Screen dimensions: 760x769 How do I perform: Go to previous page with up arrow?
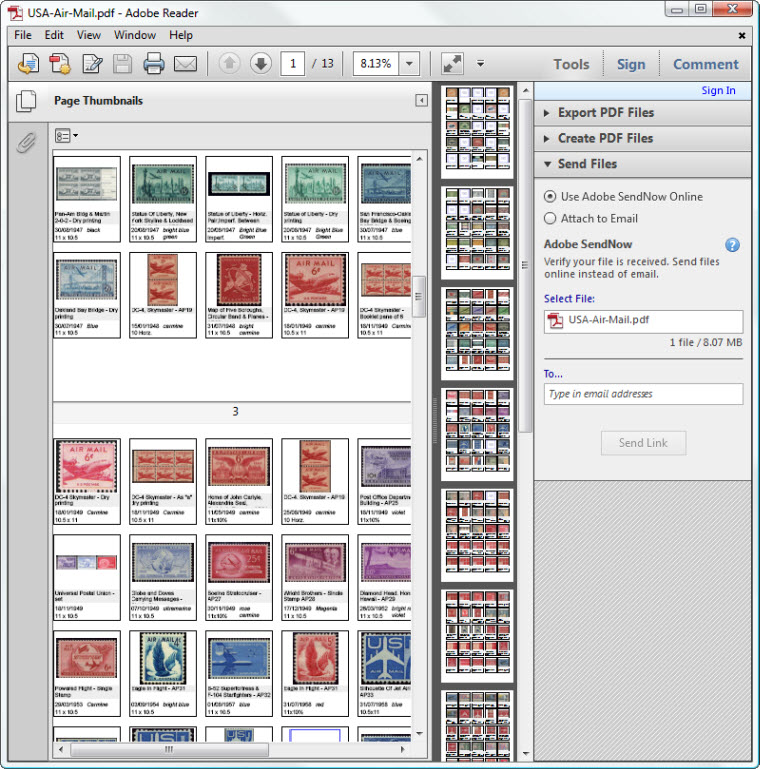click(x=229, y=63)
